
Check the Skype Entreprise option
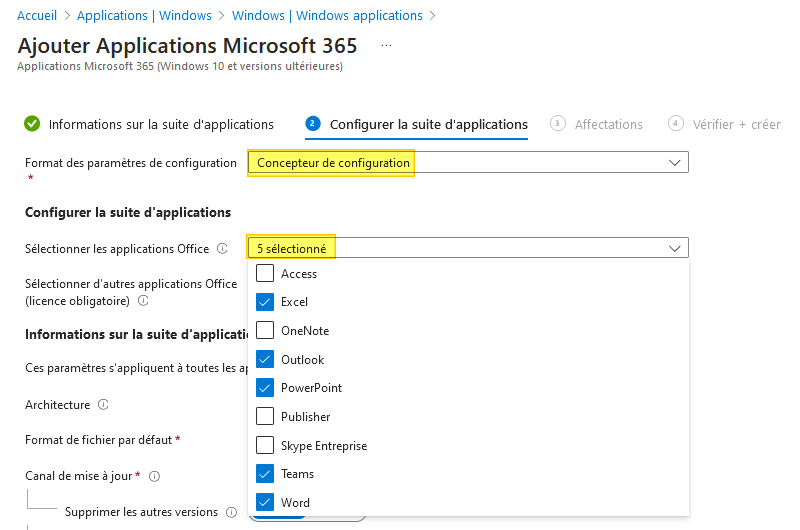[x=265, y=445]
